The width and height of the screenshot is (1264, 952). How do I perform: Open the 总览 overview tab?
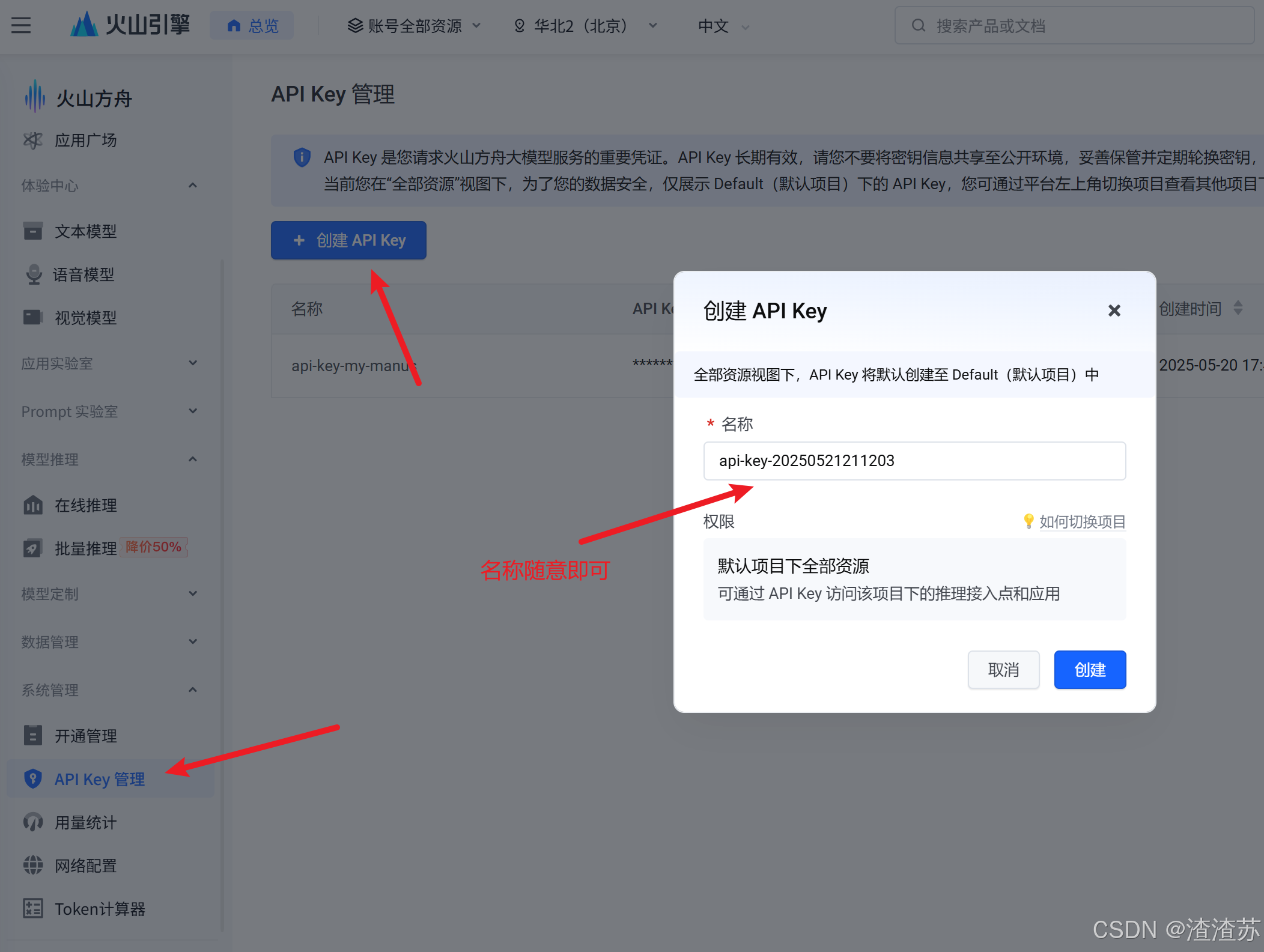click(252, 26)
